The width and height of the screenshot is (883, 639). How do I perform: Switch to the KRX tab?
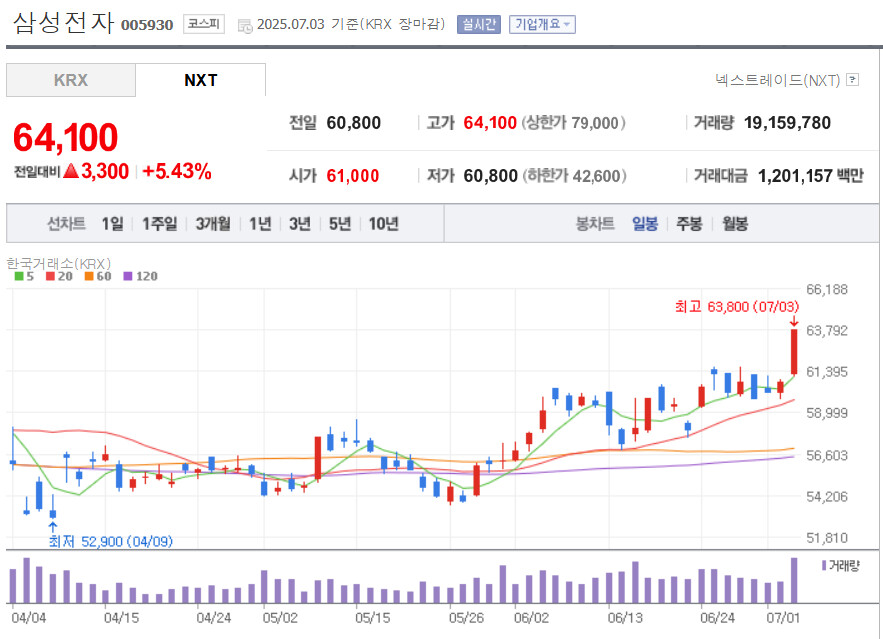(x=71, y=80)
